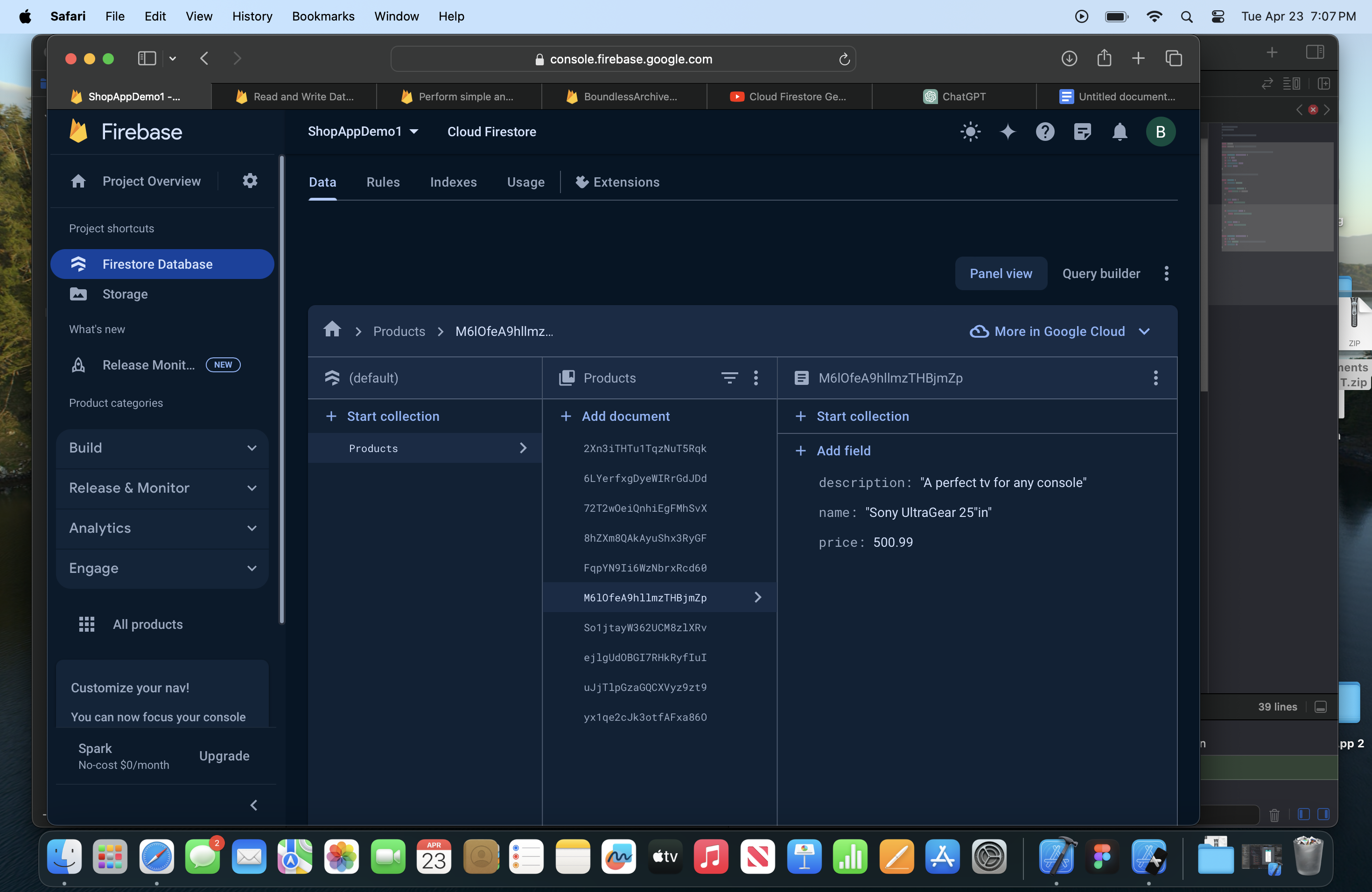Click the Upgrade button
This screenshot has height=892, width=1372.
coord(224,756)
